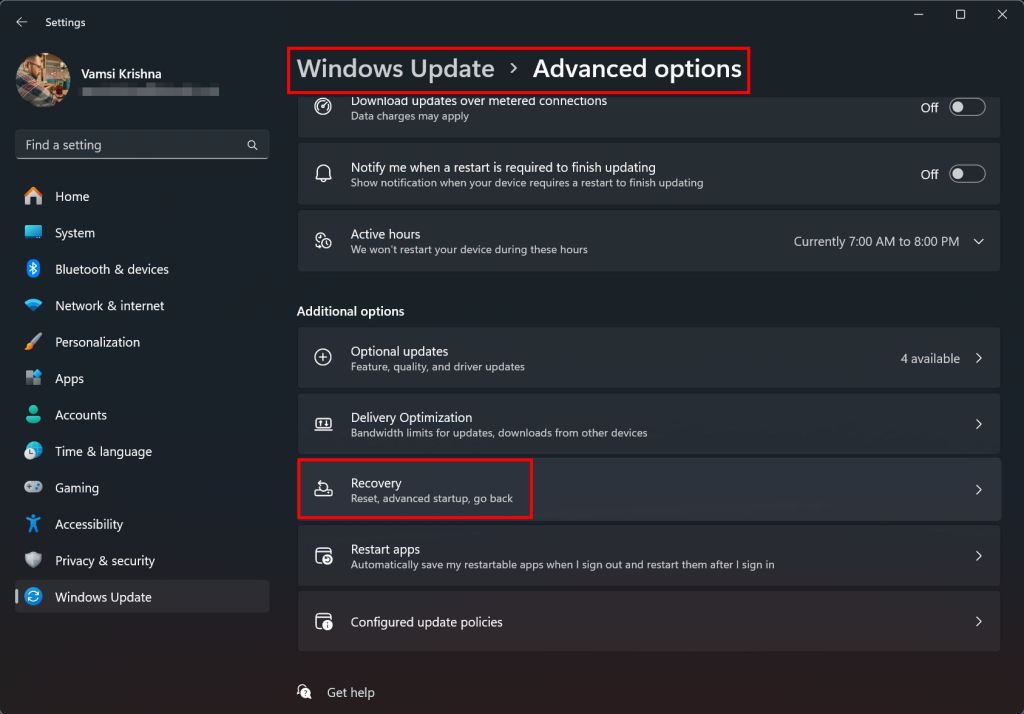Open Delivery Optimization chevron
The height and width of the screenshot is (714, 1024).
click(978, 424)
